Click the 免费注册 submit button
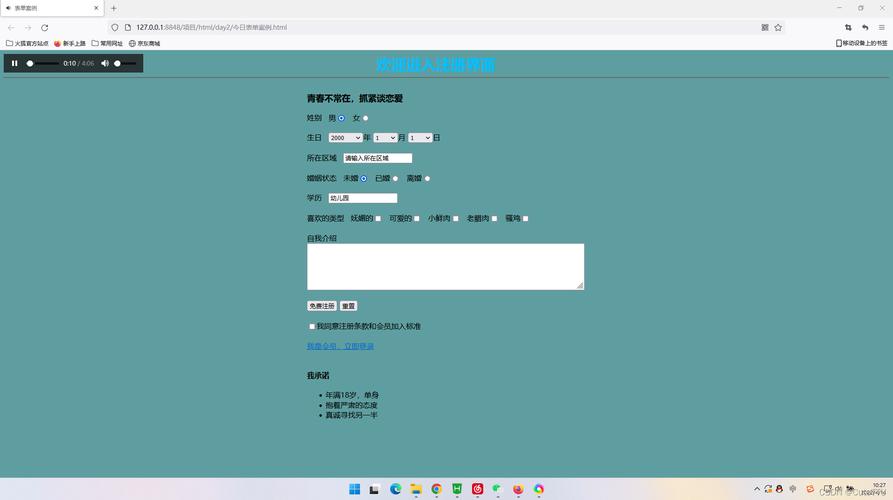 [322, 306]
